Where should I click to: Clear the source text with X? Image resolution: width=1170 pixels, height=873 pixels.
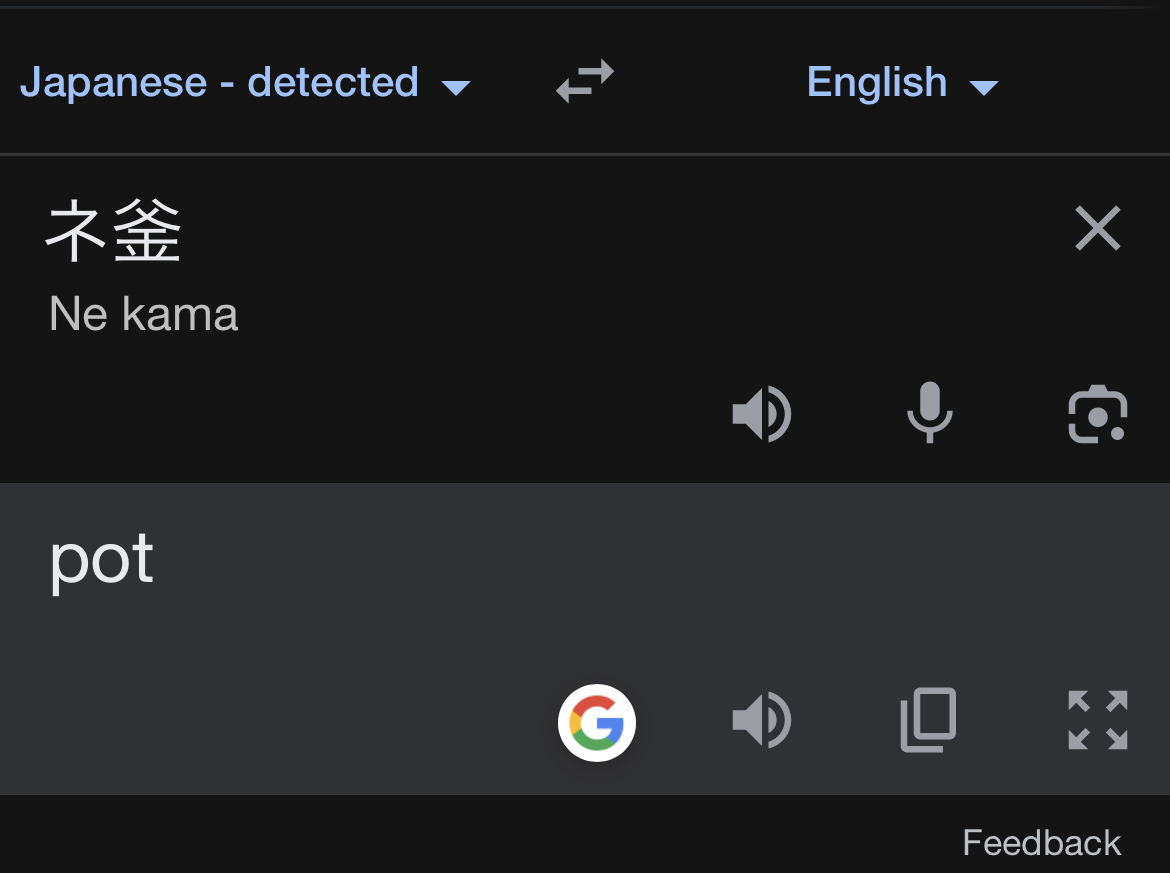[x=1097, y=229]
